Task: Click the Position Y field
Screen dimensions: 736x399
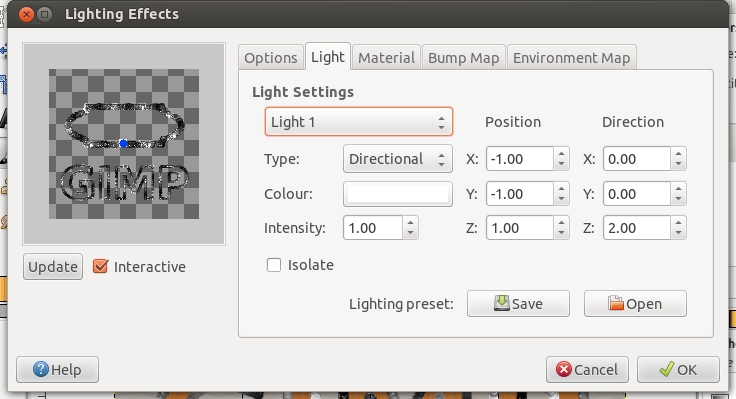Action: click(x=520, y=194)
